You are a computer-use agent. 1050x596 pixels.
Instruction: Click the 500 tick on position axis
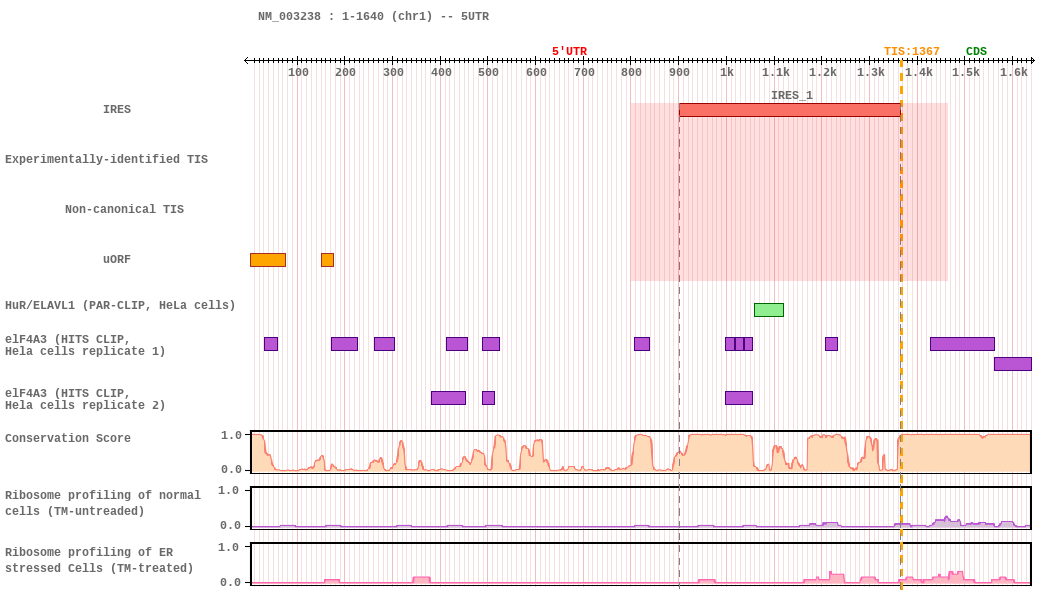click(488, 72)
